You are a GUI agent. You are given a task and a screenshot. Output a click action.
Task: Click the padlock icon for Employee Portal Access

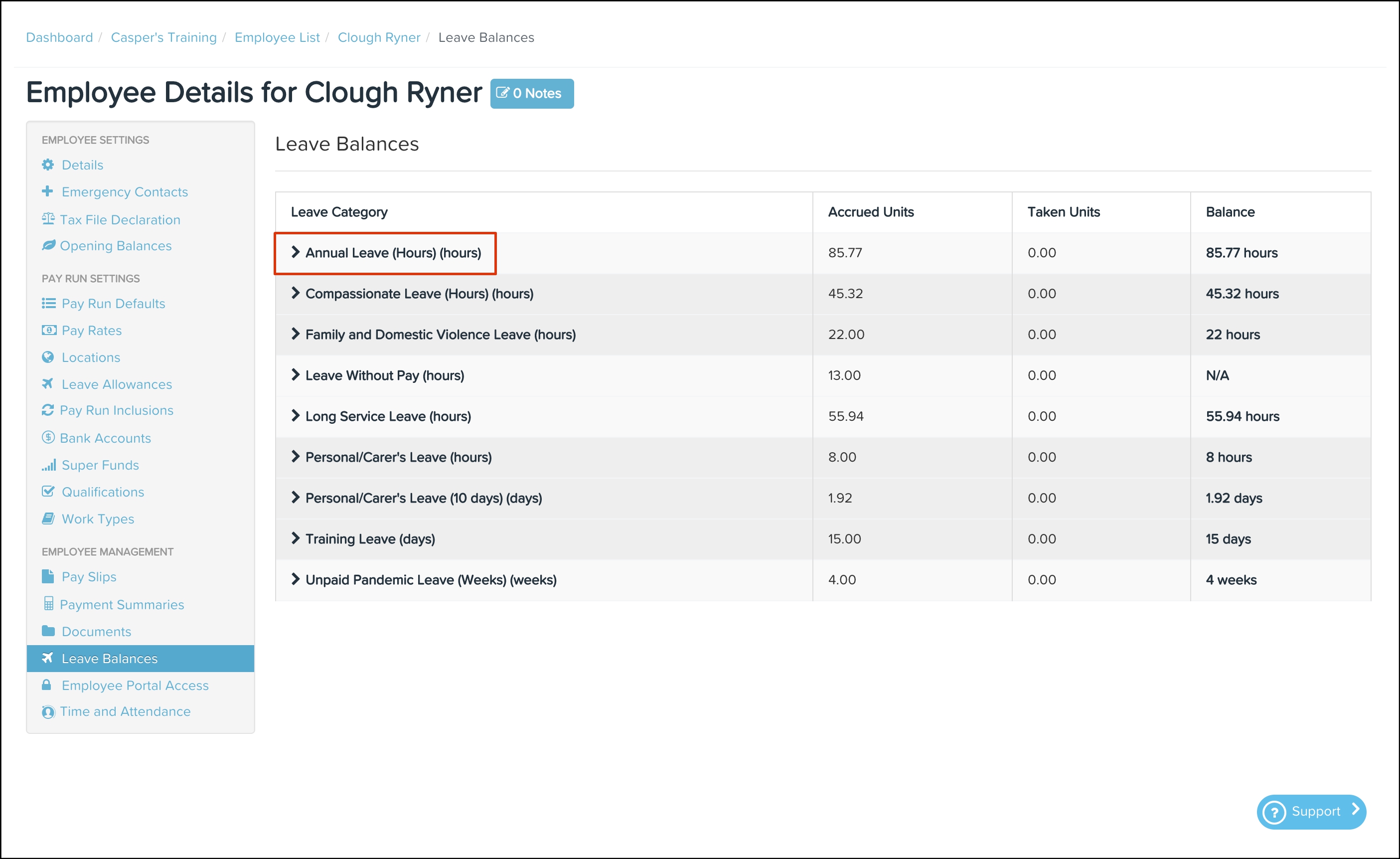(x=46, y=685)
